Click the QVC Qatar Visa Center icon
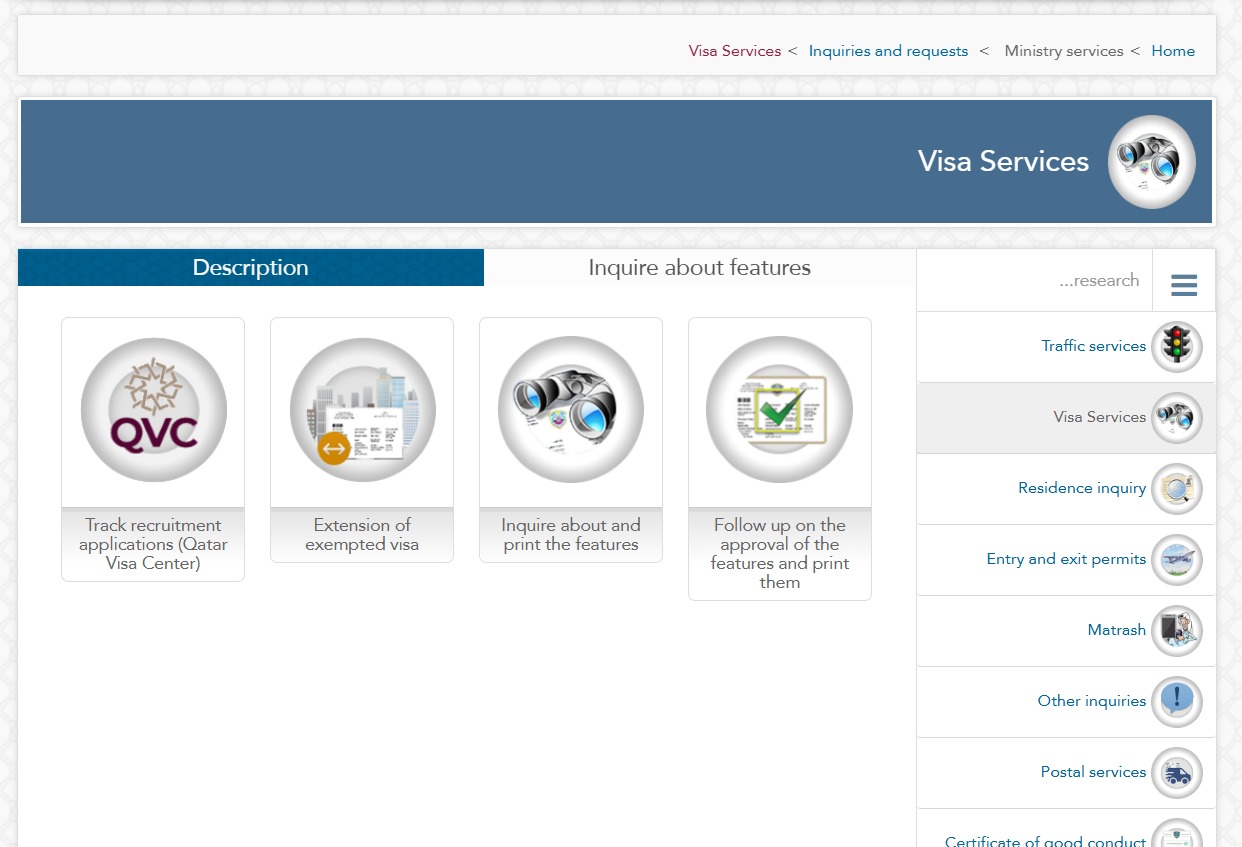The height and width of the screenshot is (847, 1242). [153, 410]
